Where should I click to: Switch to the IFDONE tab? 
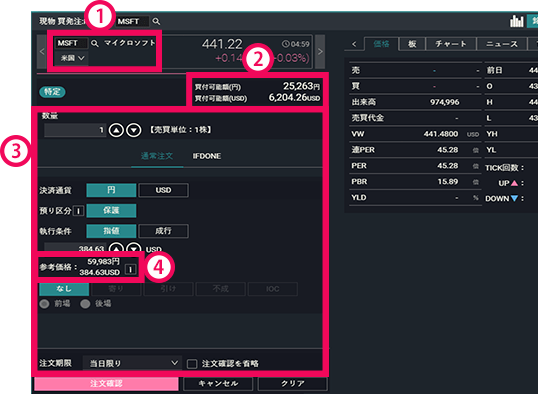207,156
